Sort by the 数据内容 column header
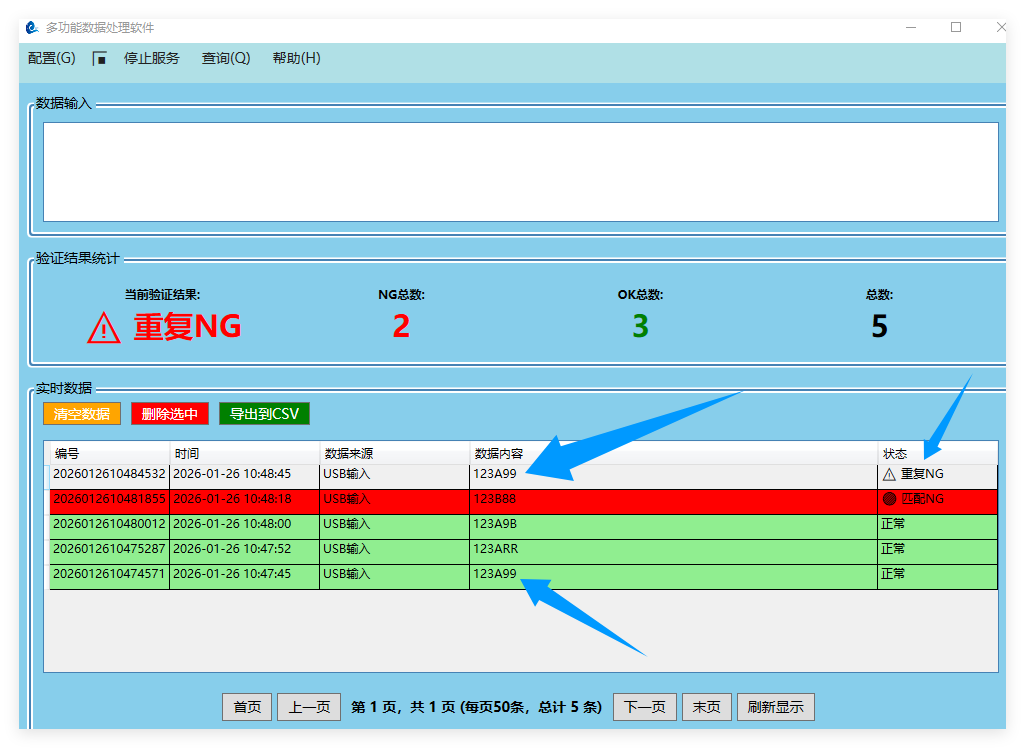1025x748 pixels. (673, 453)
